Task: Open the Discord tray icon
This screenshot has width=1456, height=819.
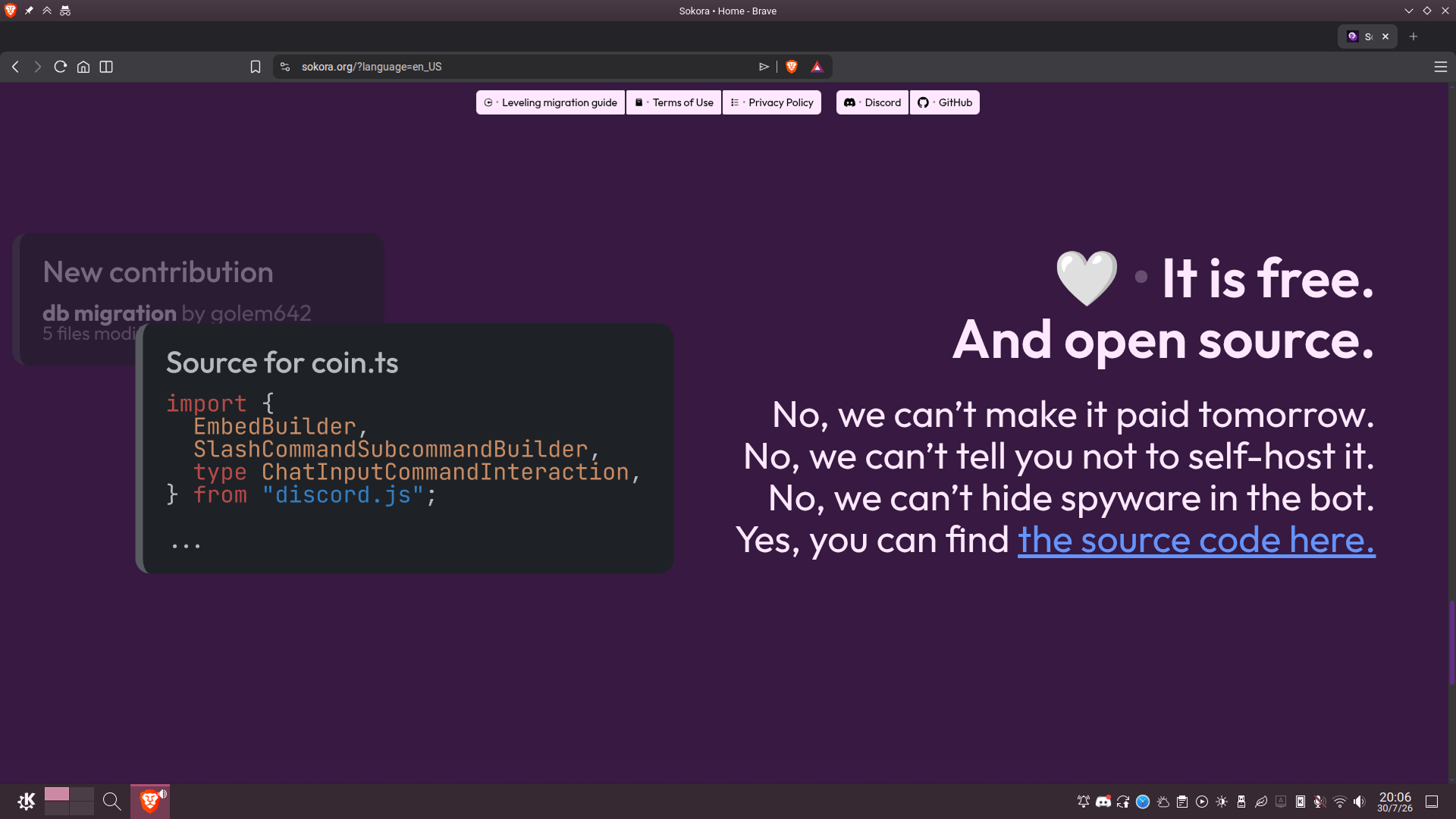Action: pos(1103,802)
